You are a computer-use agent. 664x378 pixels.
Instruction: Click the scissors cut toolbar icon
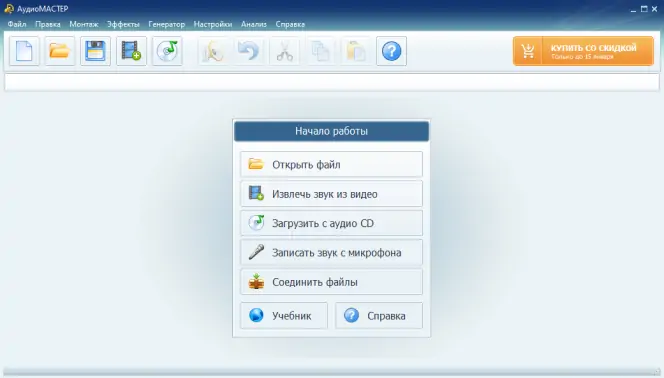(x=285, y=51)
